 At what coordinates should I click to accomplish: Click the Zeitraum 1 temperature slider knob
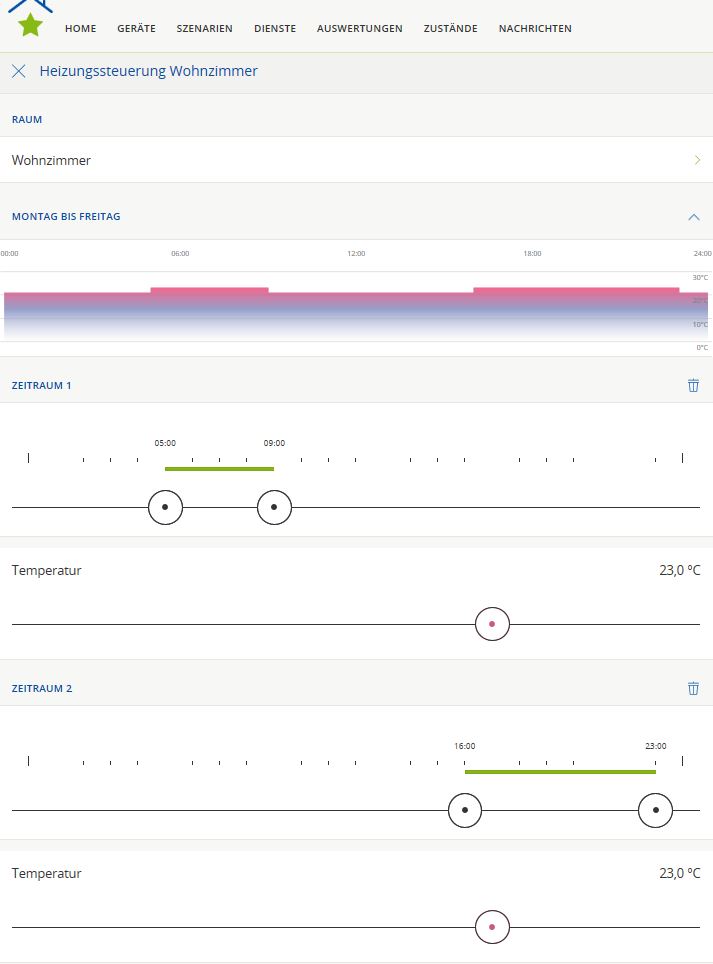(x=492, y=624)
